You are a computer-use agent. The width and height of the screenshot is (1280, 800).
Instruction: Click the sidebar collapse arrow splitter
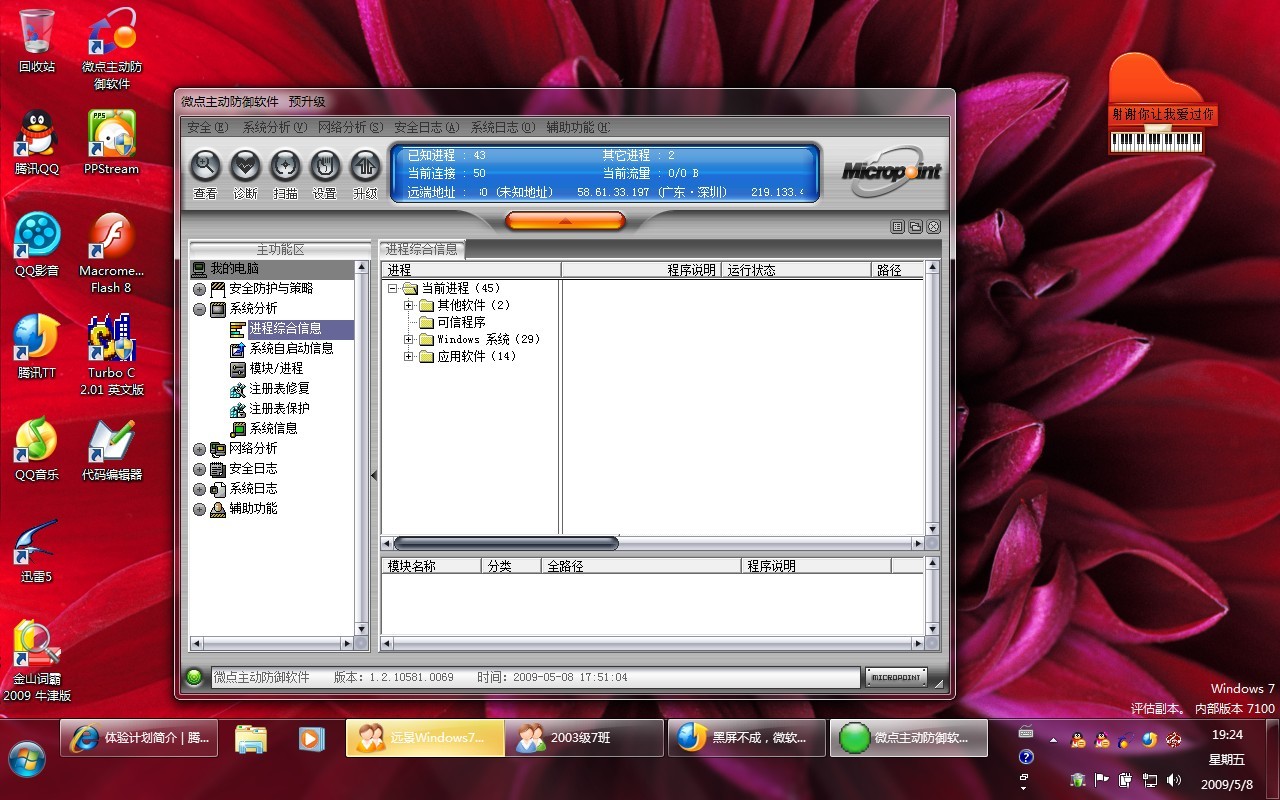tap(374, 476)
